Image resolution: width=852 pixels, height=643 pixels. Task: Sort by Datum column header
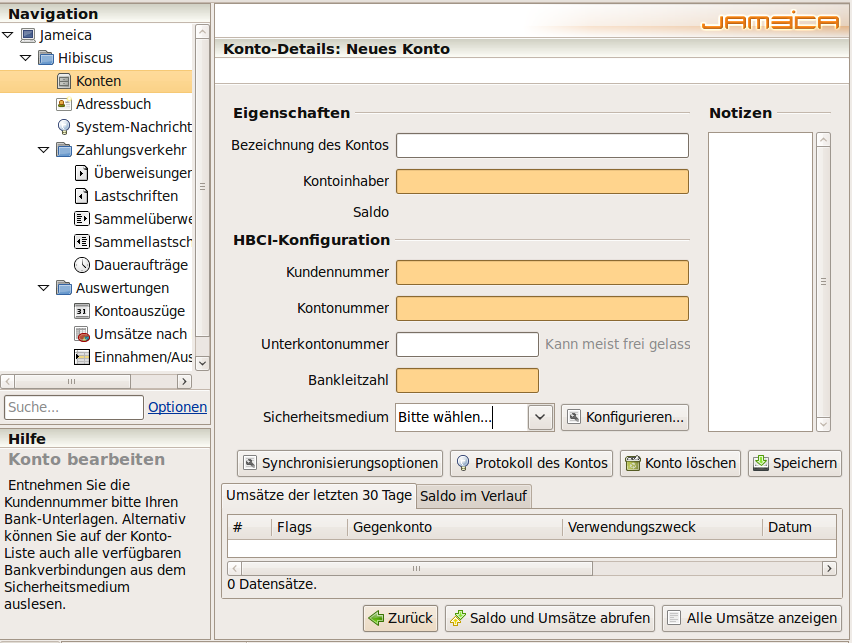pyautogui.click(x=799, y=527)
